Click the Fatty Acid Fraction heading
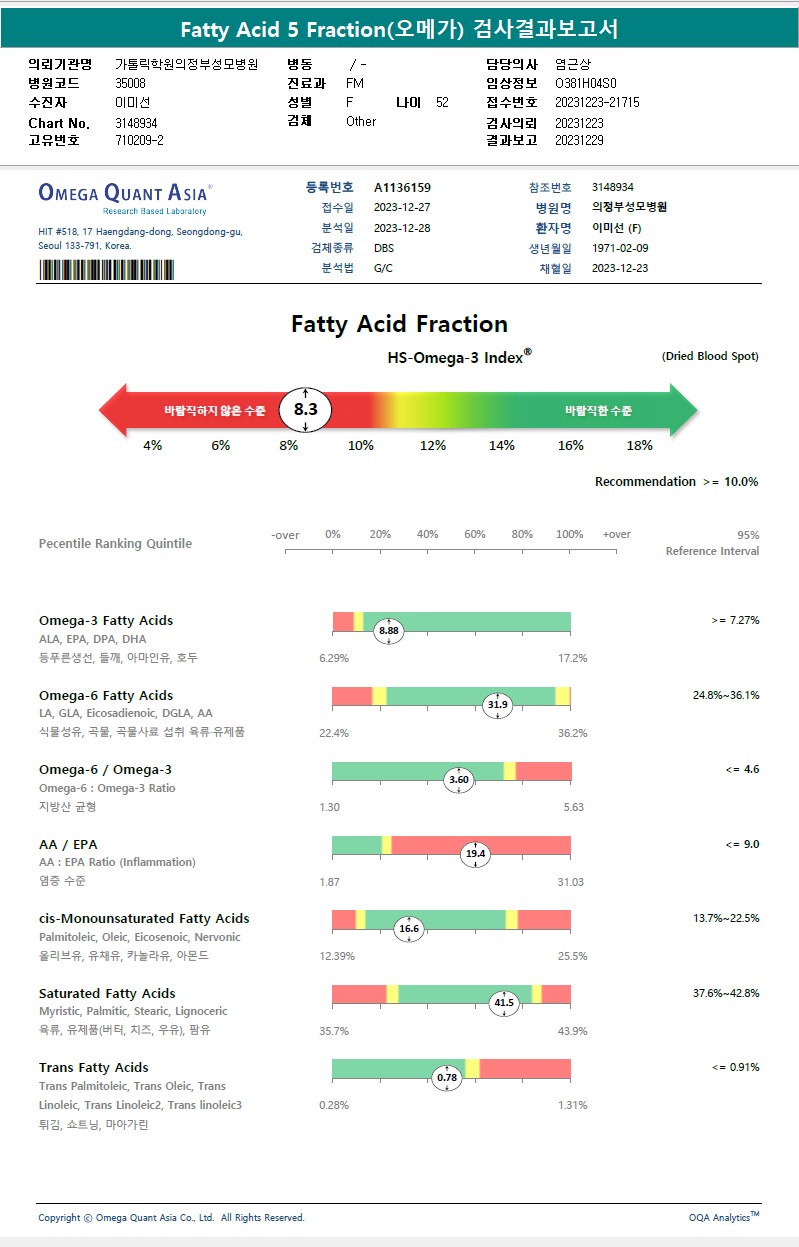Screen dimensions: 799x1247 click(399, 324)
